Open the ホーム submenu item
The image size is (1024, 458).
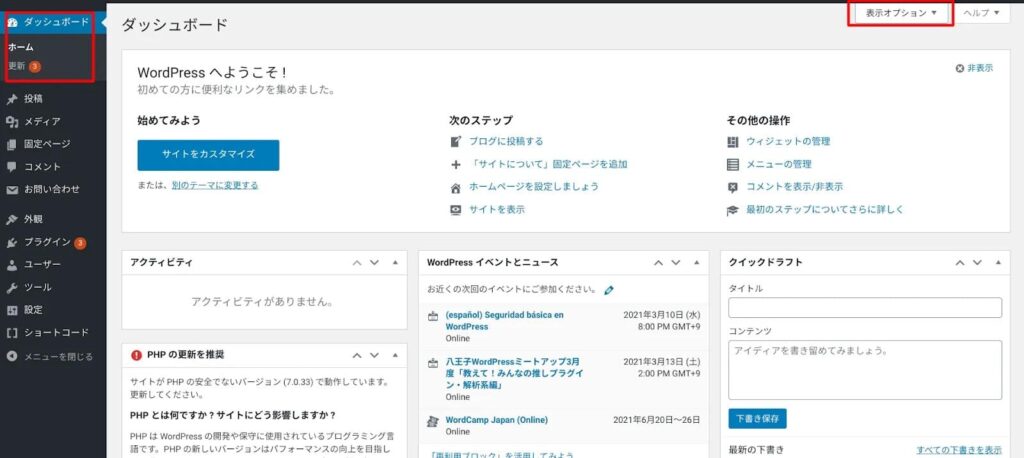21,48
